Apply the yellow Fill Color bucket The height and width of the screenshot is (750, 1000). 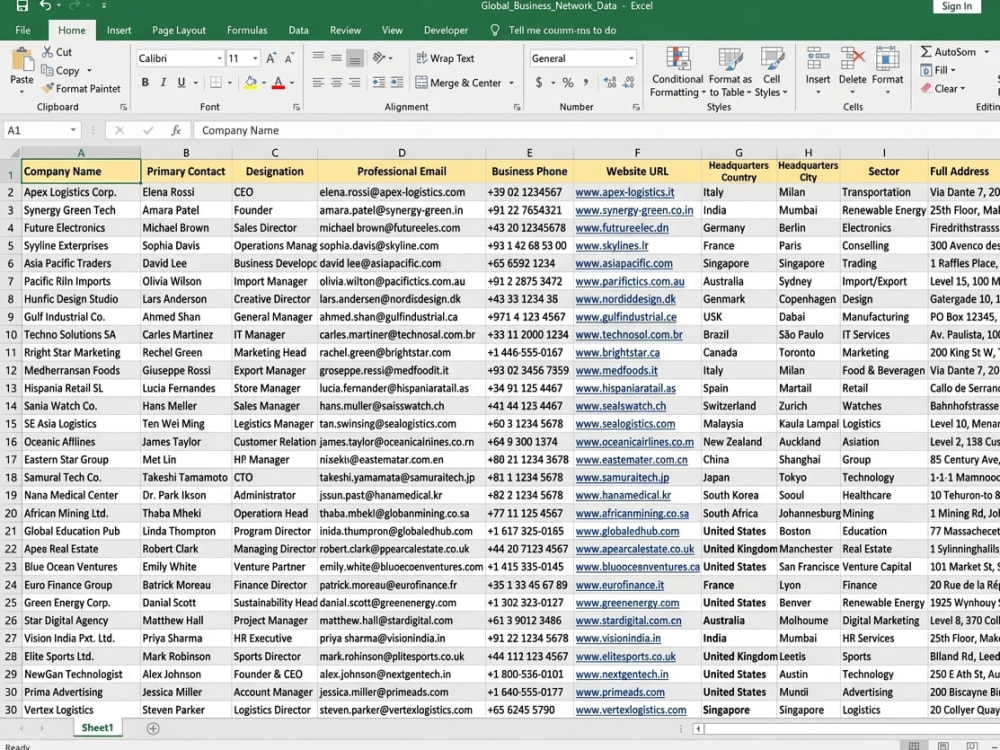(x=251, y=82)
